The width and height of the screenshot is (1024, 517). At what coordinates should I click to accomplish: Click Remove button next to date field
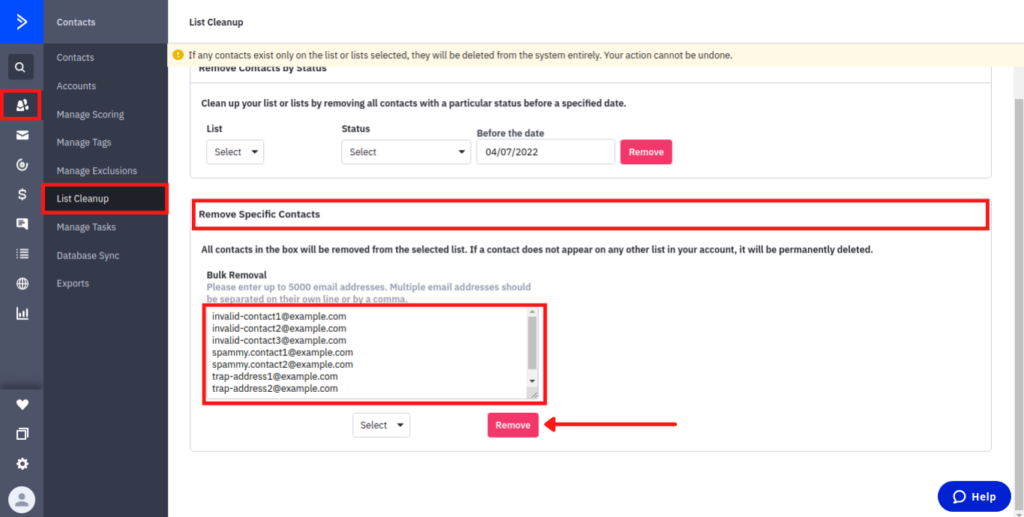pos(646,152)
